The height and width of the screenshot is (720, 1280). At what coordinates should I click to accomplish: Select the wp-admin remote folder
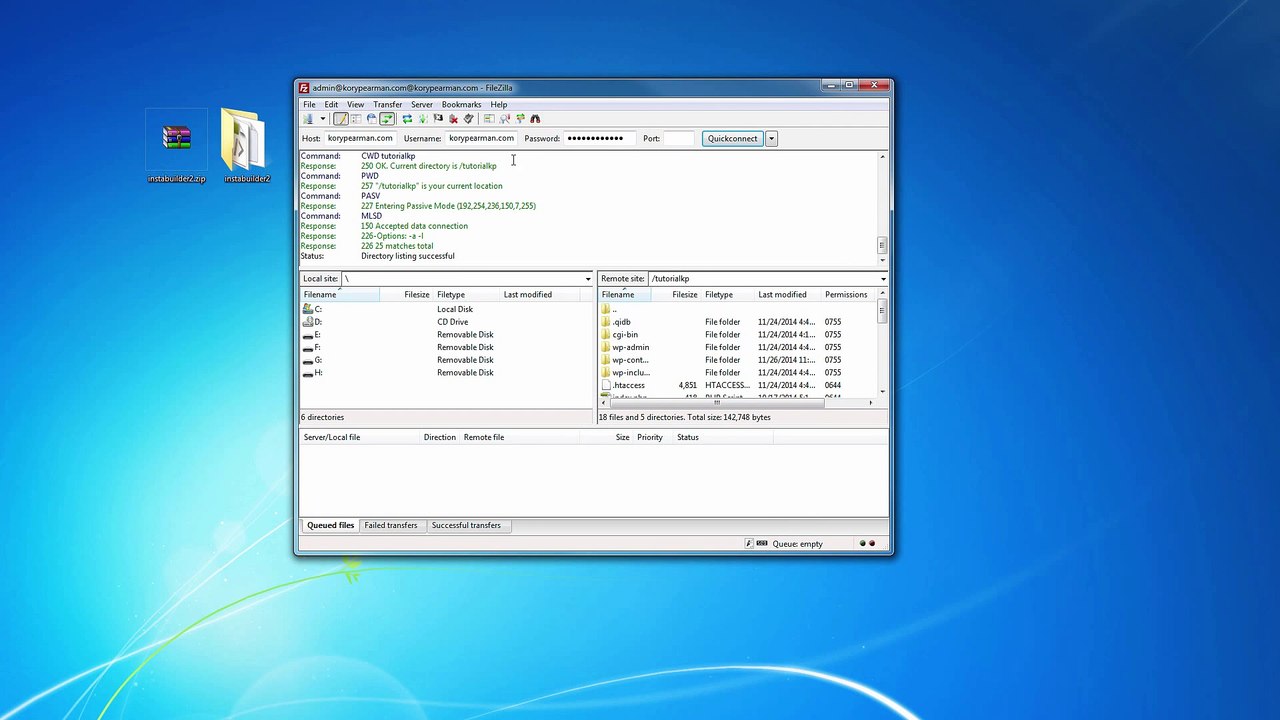click(737, 348)
